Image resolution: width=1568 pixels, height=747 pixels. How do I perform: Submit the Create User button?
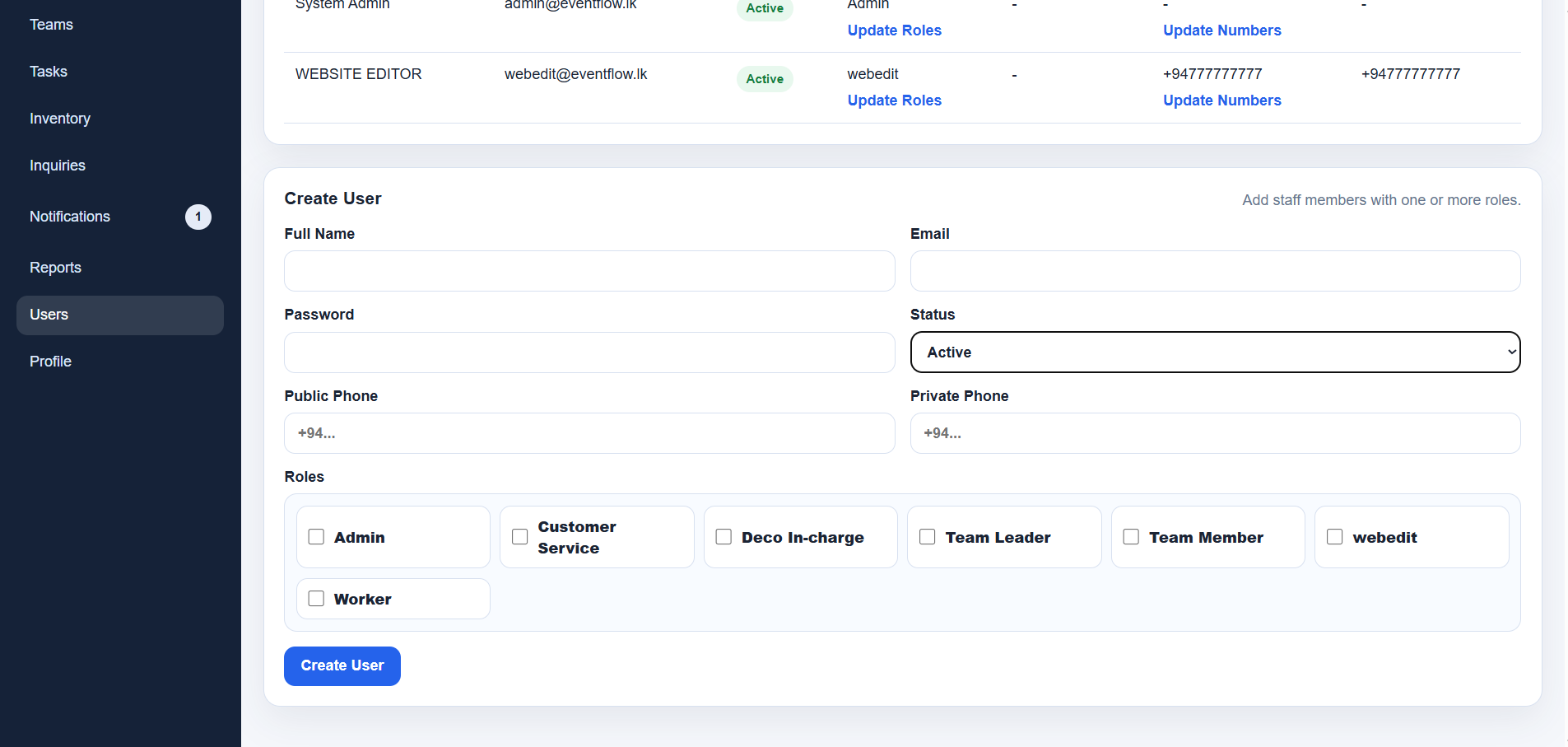(342, 665)
